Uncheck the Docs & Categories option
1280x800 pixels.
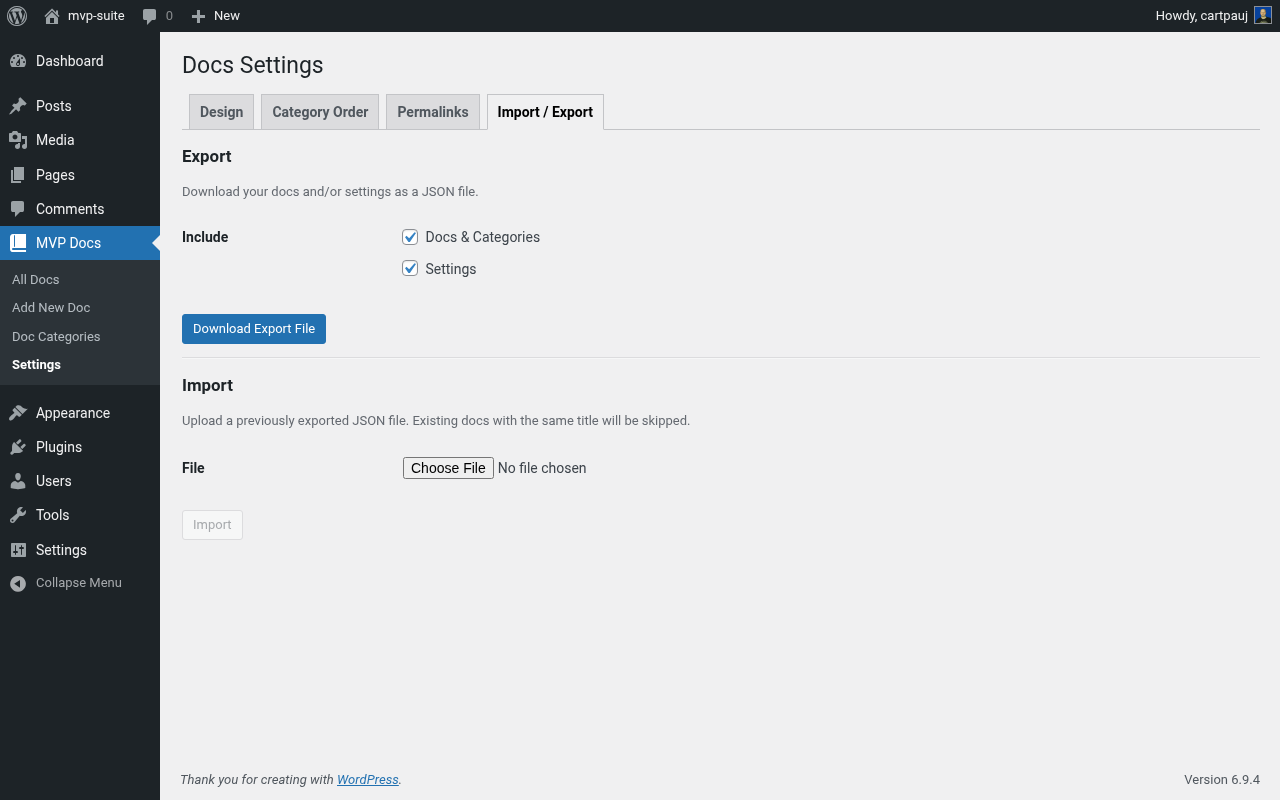click(410, 237)
